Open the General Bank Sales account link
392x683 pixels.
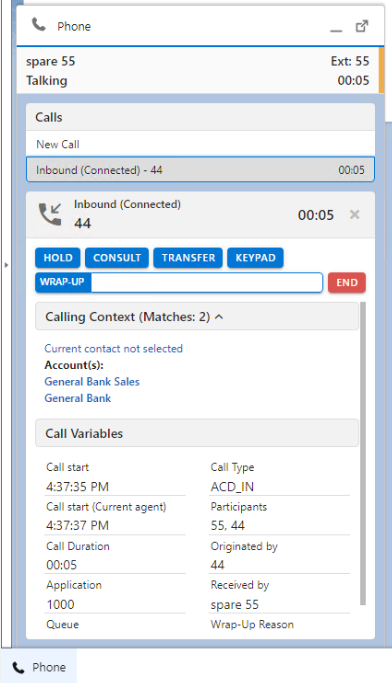click(92, 382)
